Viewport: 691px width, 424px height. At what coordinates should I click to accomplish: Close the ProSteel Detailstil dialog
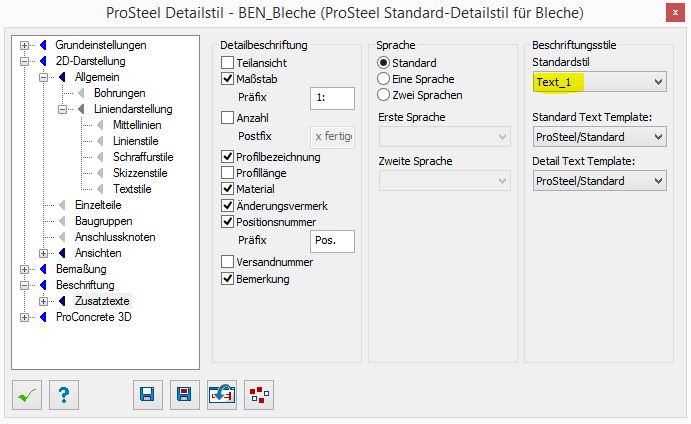click(x=675, y=13)
